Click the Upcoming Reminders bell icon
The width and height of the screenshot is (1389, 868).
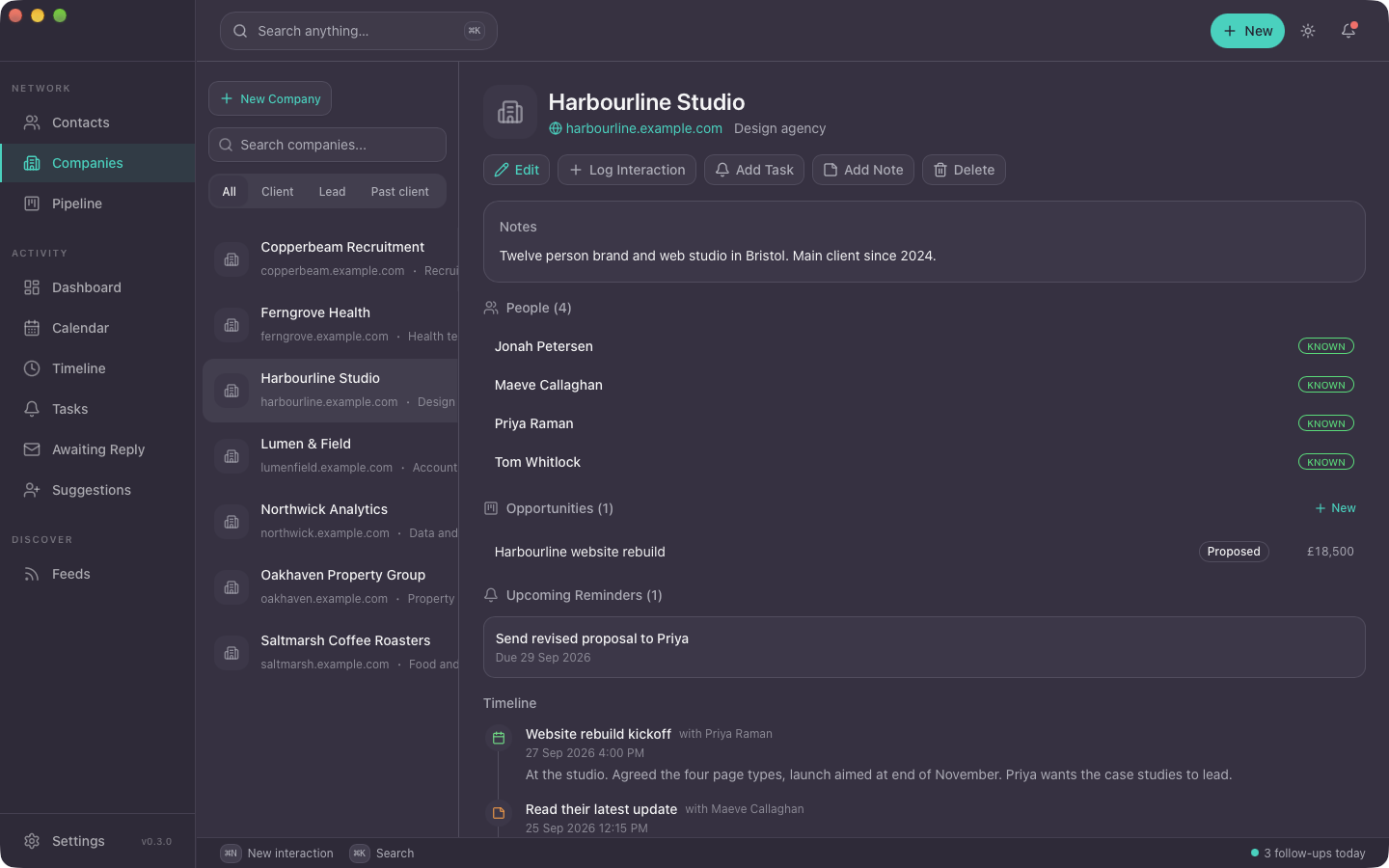pyautogui.click(x=491, y=595)
